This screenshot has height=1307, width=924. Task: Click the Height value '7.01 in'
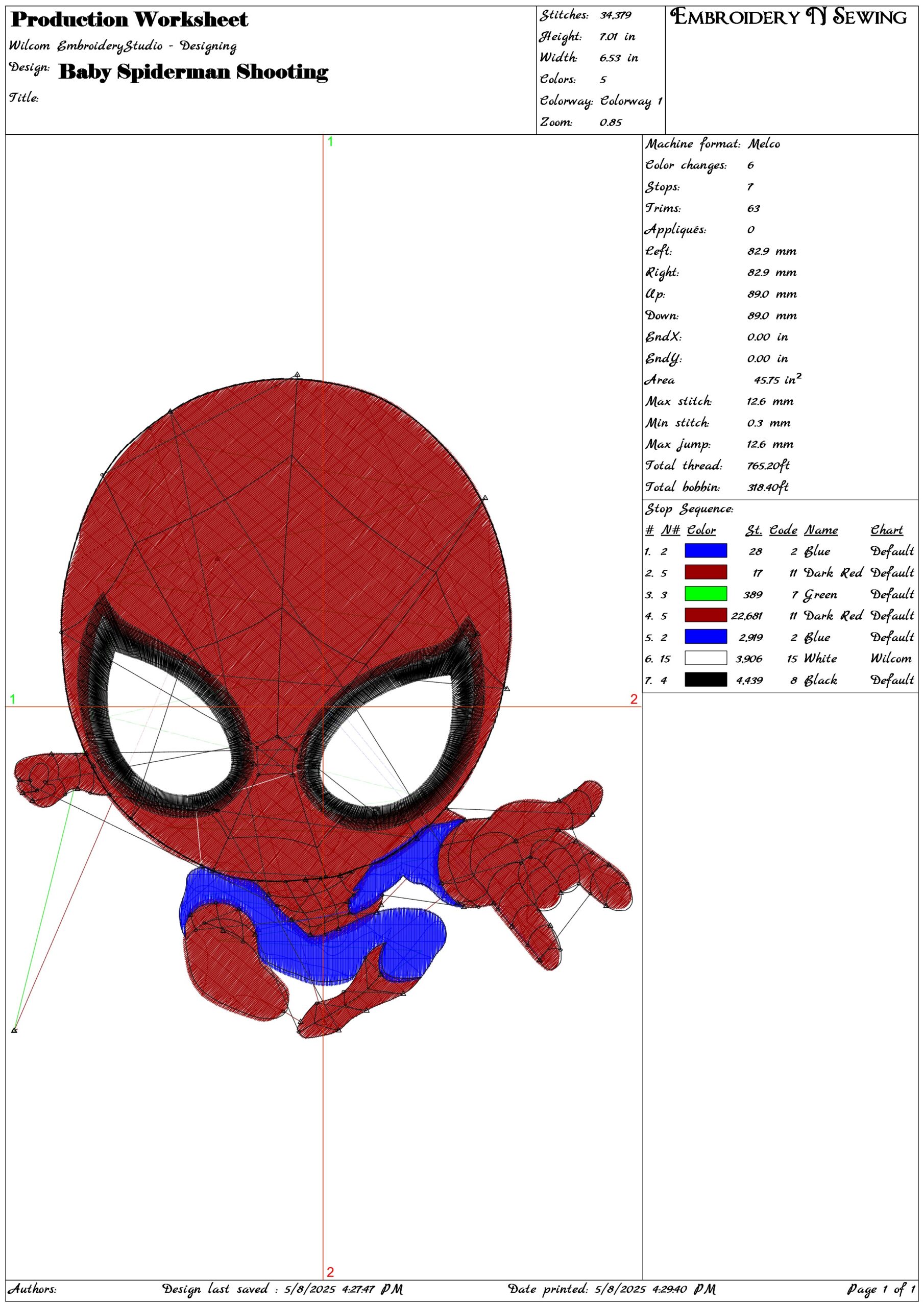[617, 37]
